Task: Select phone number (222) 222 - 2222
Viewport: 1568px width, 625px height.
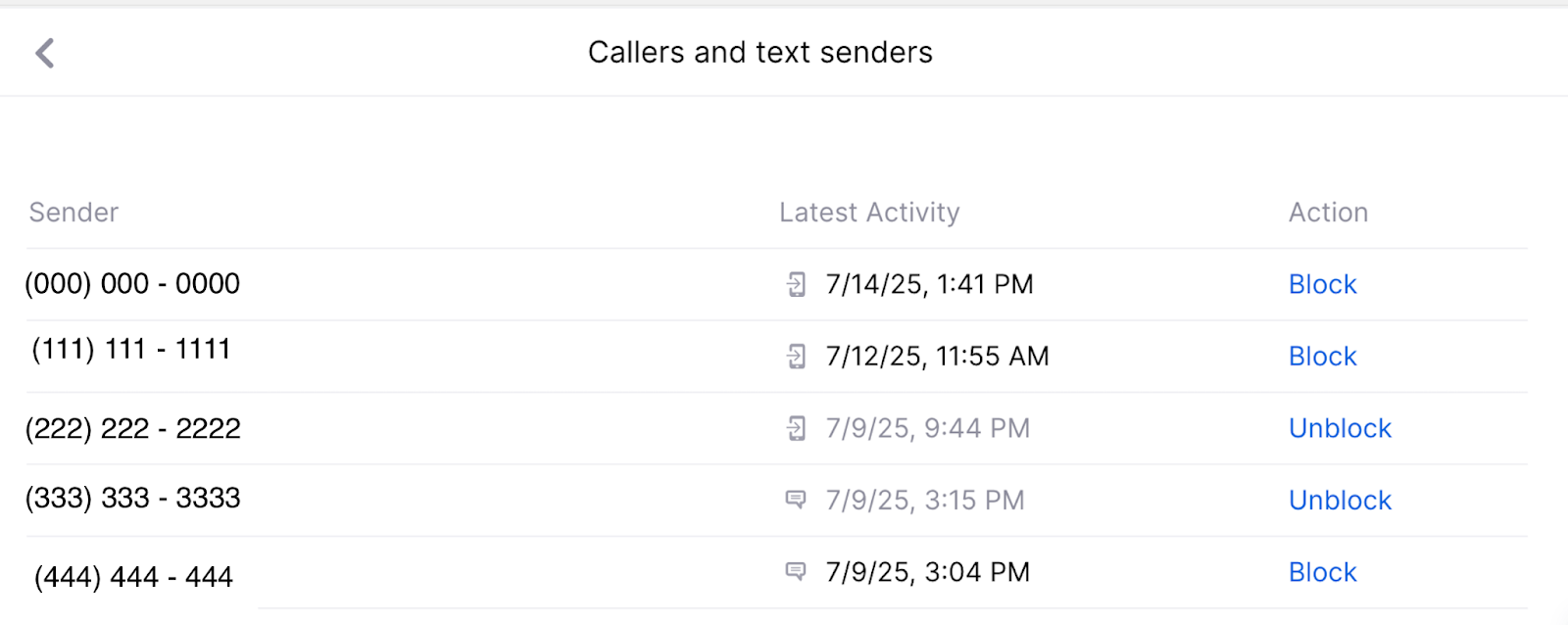Action: [x=132, y=429]
